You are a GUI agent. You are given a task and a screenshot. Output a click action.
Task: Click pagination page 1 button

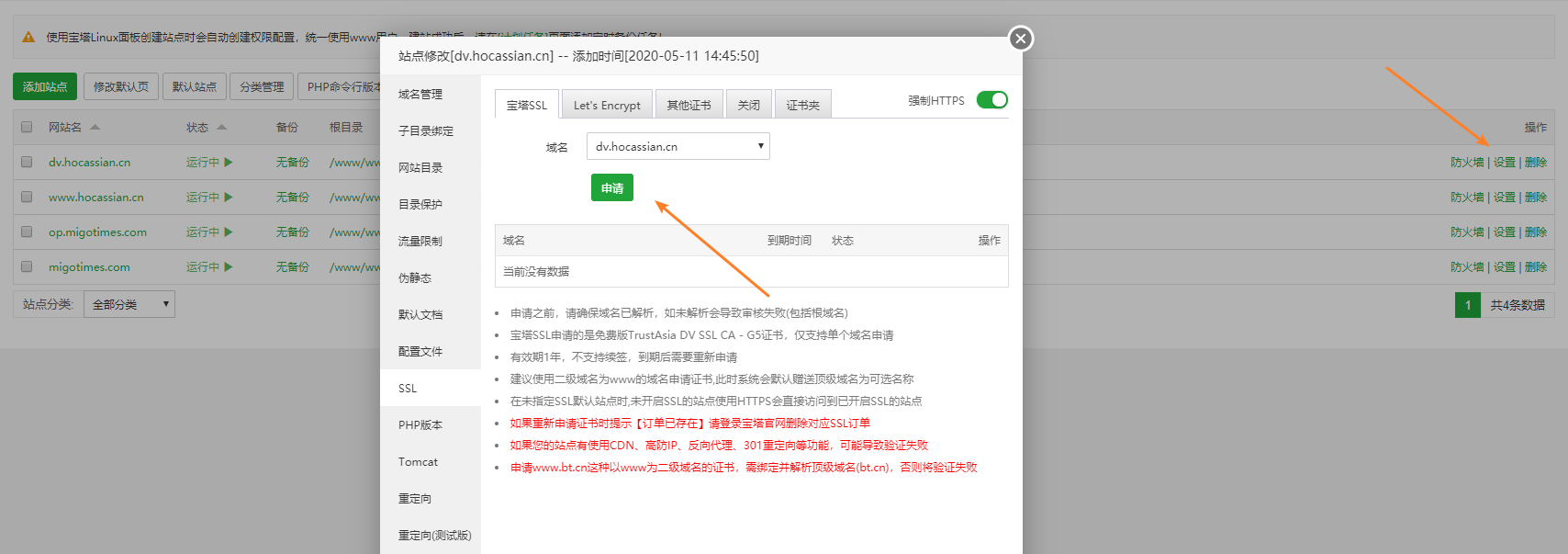coord(1467,305)
